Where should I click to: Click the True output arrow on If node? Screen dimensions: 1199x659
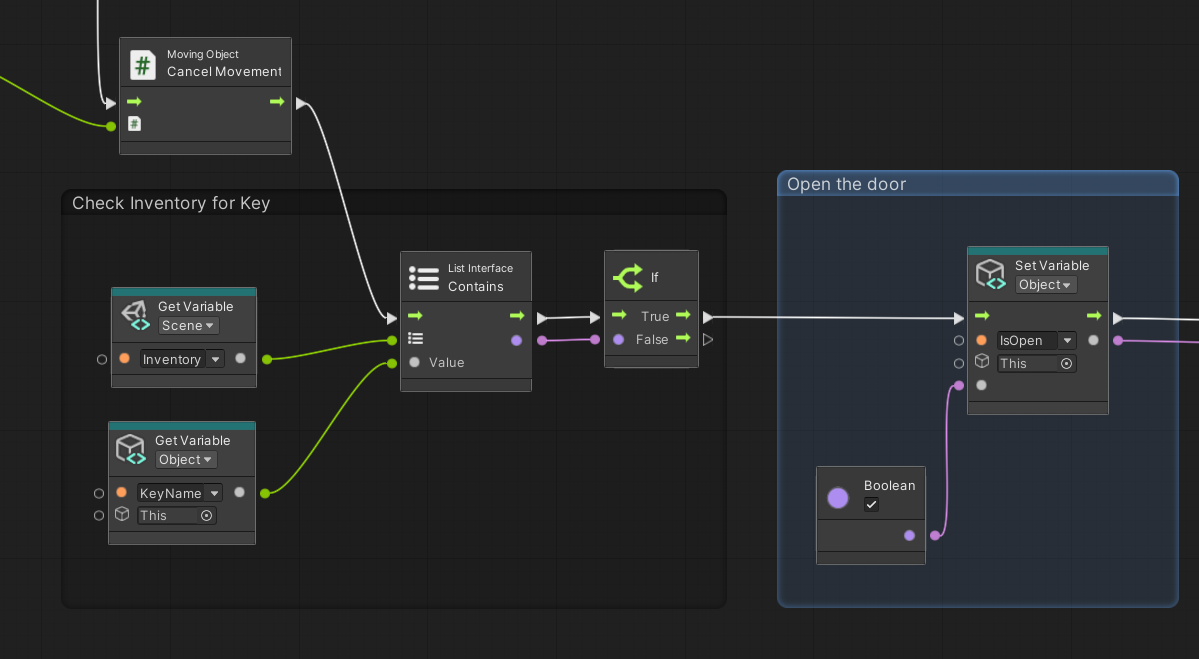point(683,316)
